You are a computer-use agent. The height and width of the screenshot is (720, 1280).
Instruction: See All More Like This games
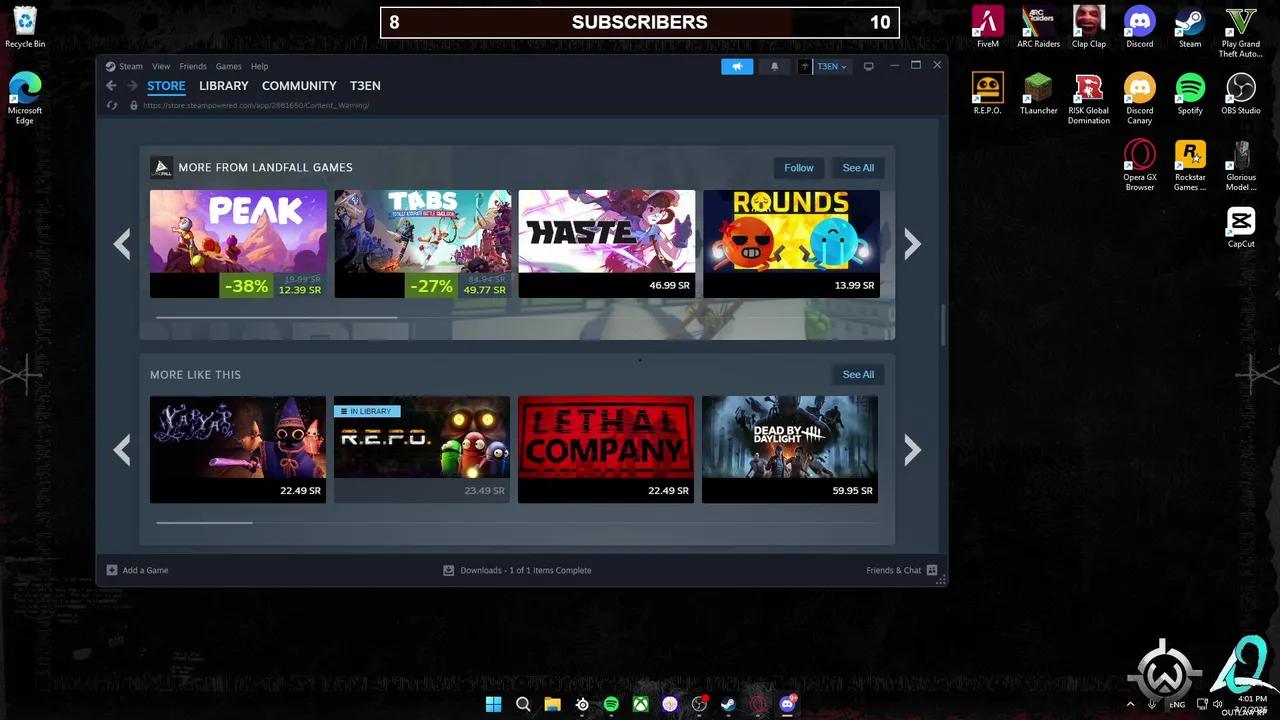click(858, 374)
